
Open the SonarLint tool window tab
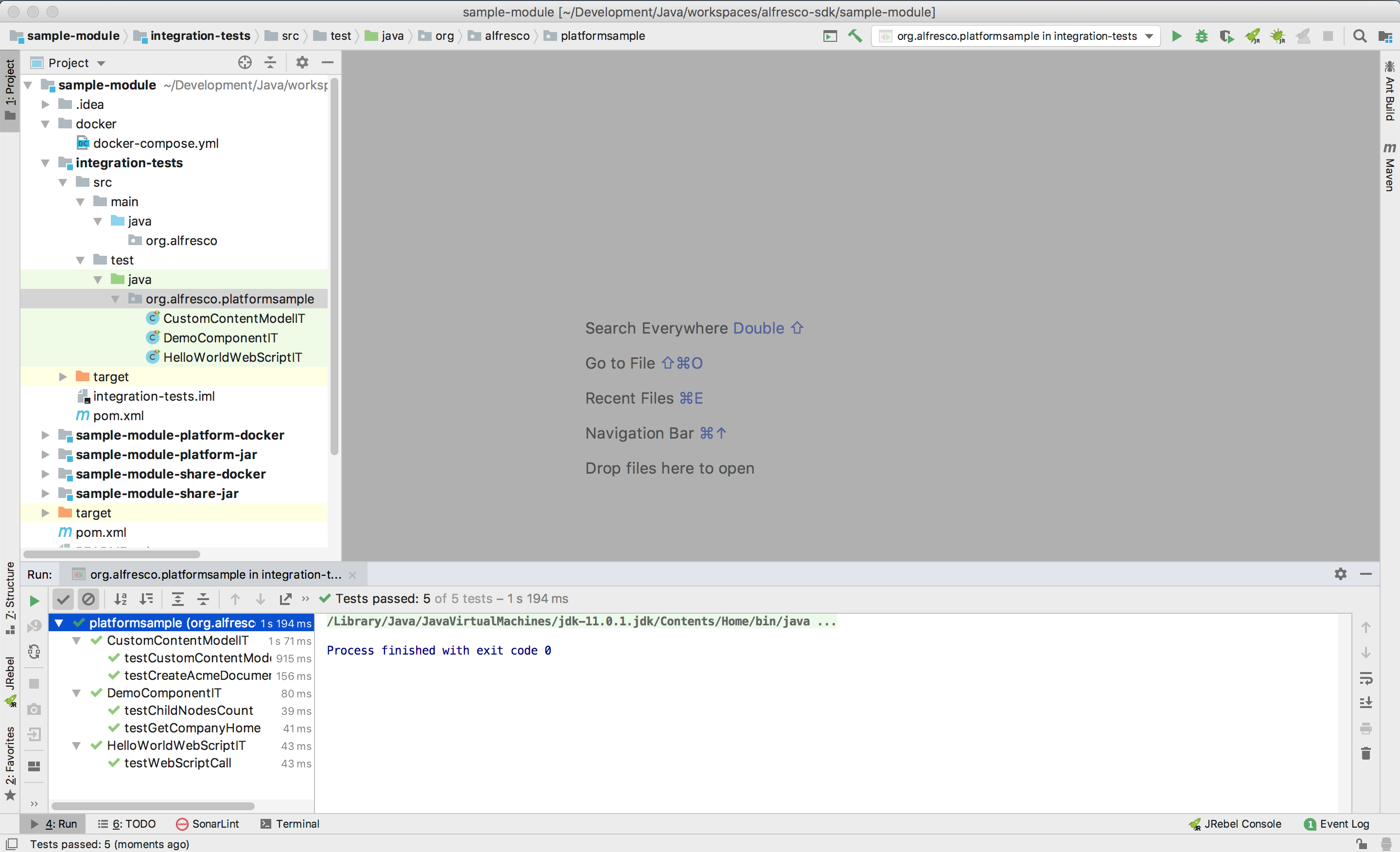pyautogui.click(x=207, y=824)
